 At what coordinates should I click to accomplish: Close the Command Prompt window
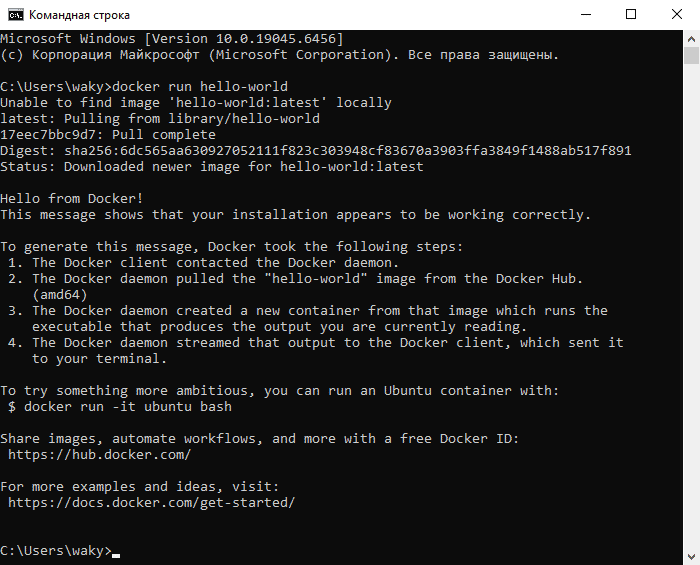[677, 14]
